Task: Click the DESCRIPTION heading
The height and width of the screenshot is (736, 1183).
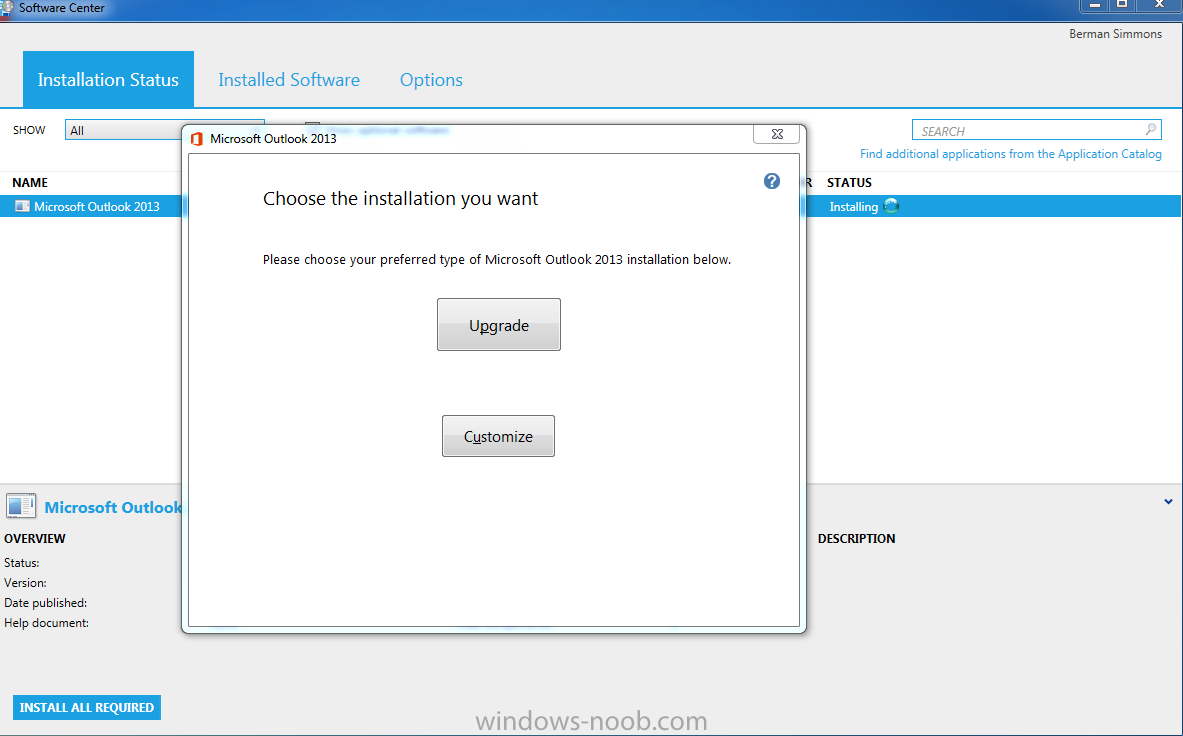Action: point(856,538)
